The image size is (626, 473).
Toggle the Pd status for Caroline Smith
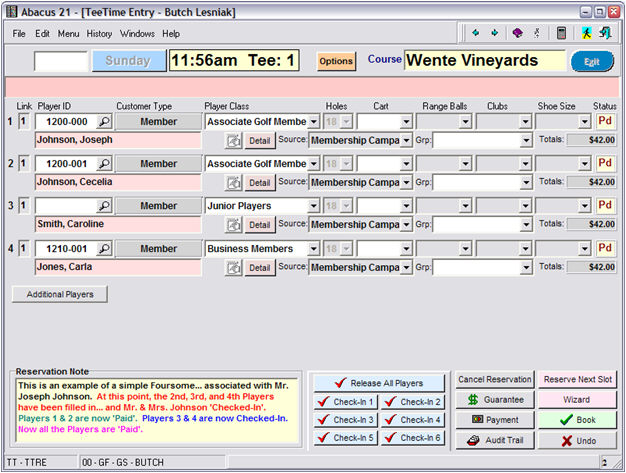[x=605, y=206]
